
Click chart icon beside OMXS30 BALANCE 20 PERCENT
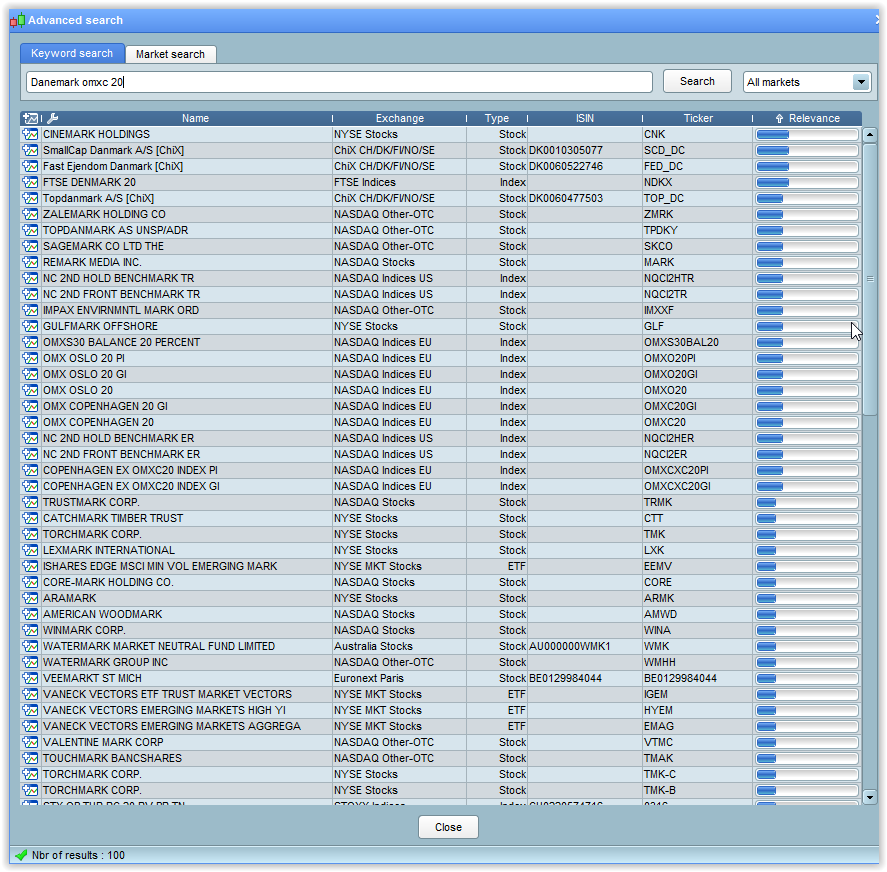[x=30, y=342]
